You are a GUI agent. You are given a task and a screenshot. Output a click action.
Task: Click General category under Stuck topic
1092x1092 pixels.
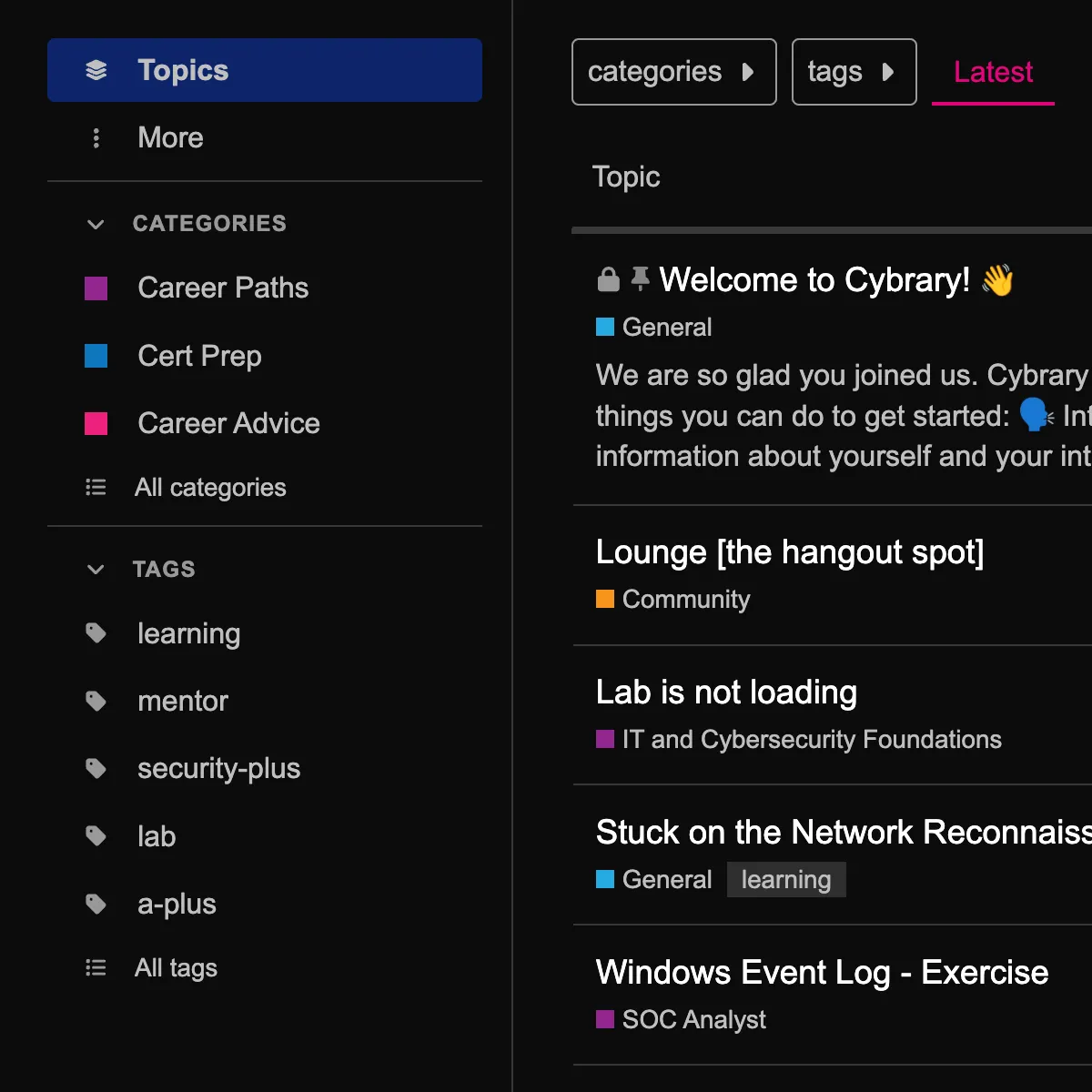pos(654,880)
